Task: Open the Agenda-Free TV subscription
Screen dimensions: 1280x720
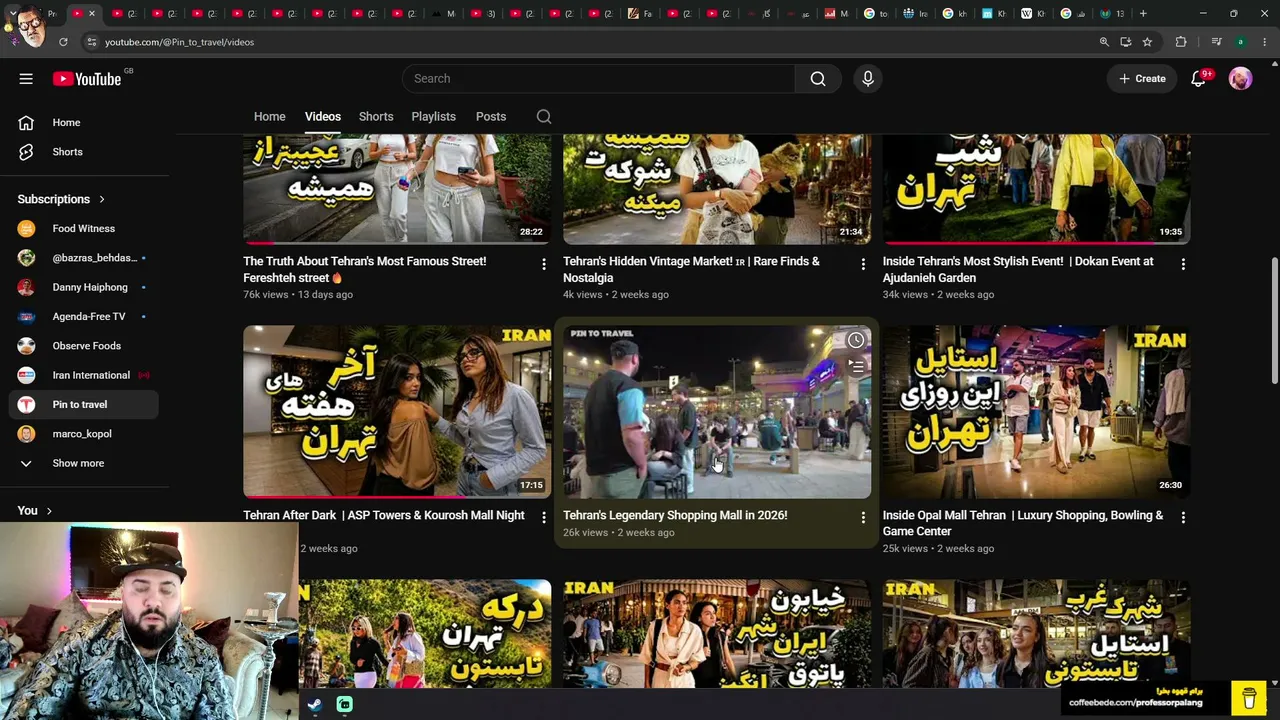Action: 84,317
